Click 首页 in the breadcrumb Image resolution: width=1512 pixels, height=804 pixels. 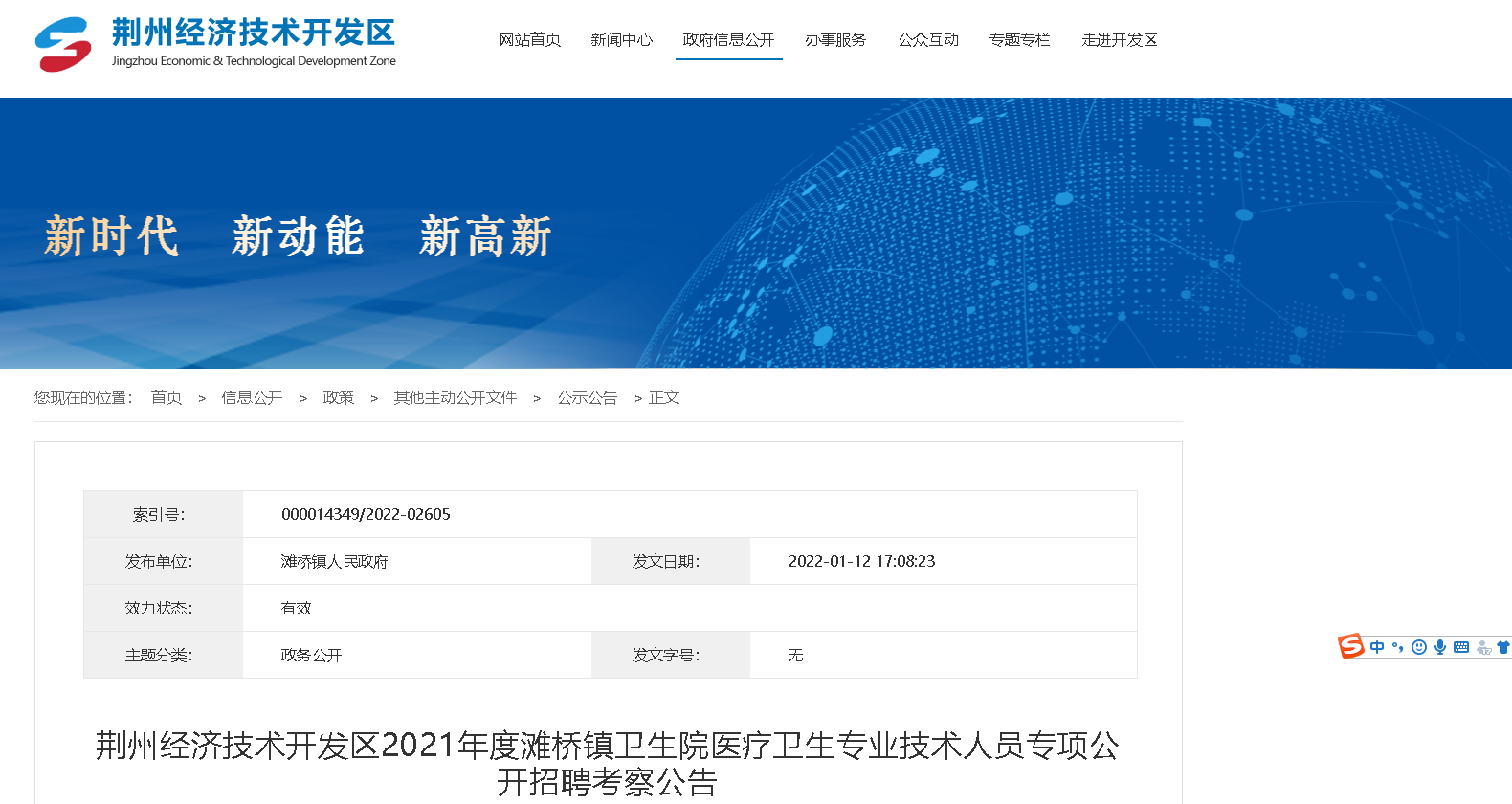pyautogui.click(x=167, y=397)
